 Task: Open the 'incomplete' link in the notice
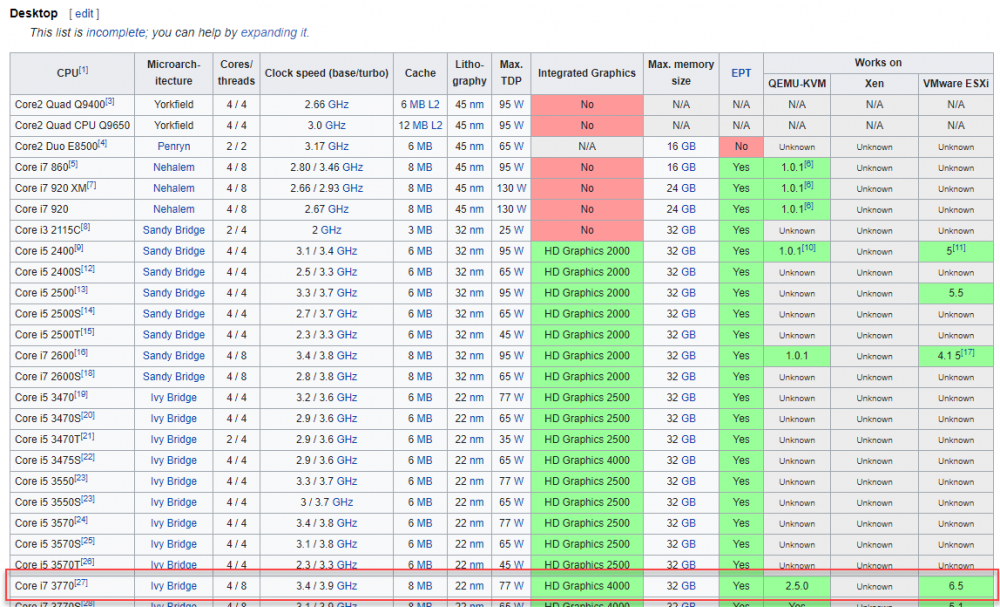click(115, 33)
